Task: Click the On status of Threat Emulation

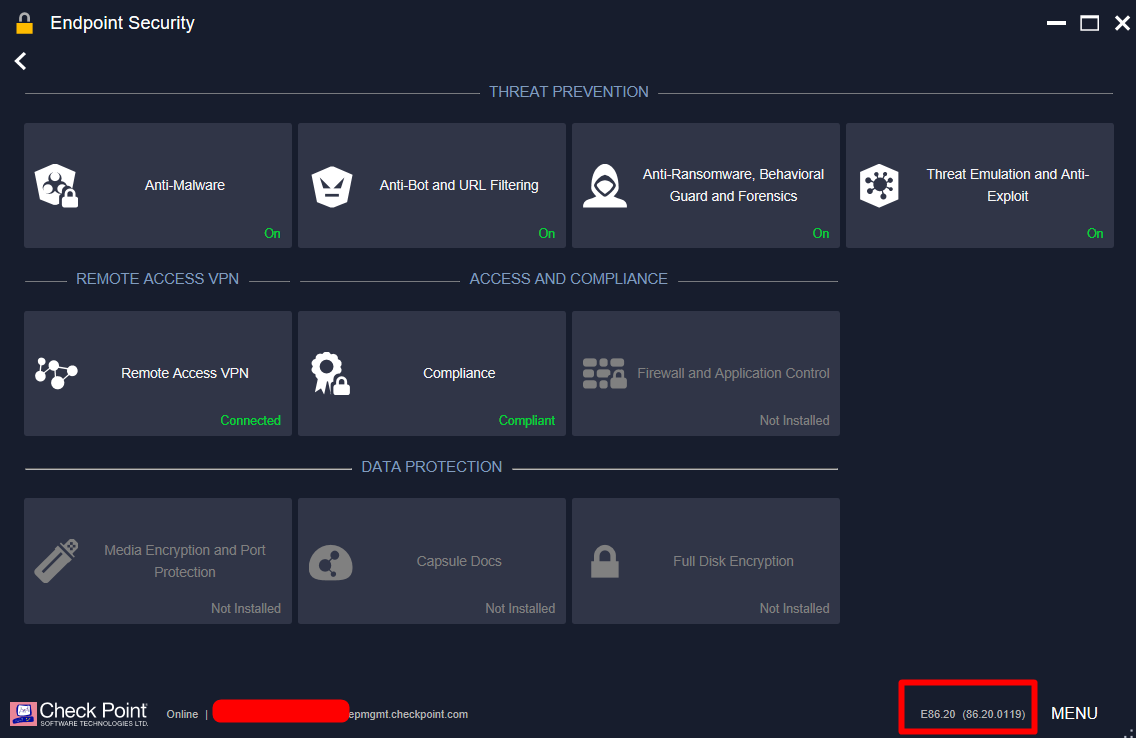Action: click(x=1095, y=233)
